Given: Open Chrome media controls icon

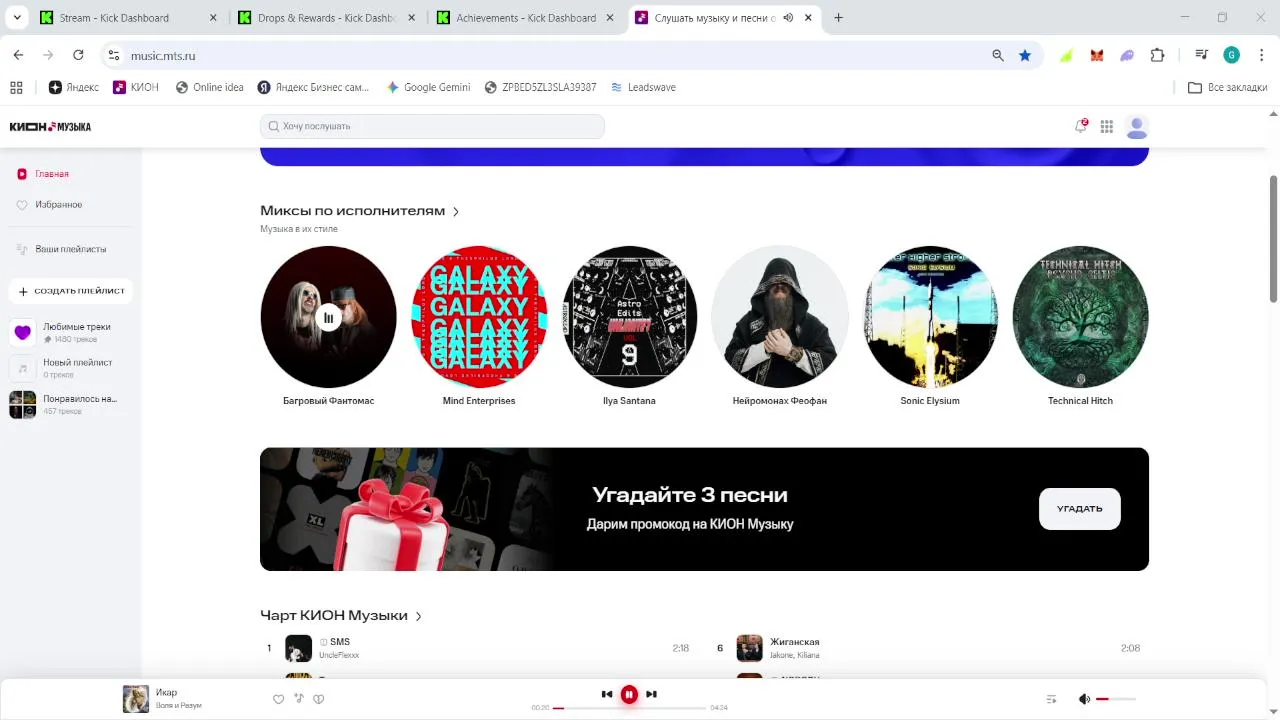Looking at the screenshot, I should [x=1201, y=55].
